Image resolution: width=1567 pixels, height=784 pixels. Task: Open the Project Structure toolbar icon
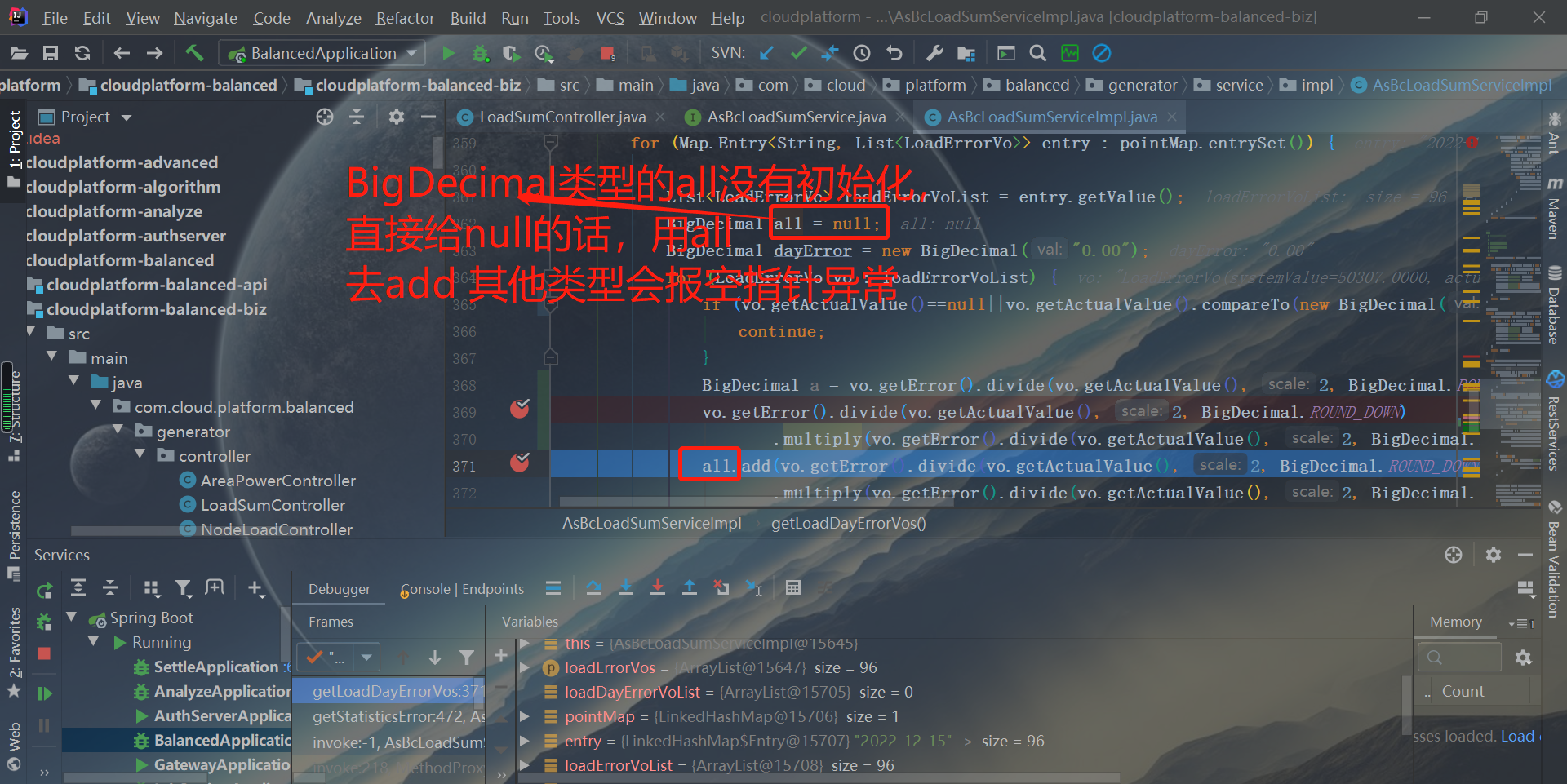tap(966, 54)
